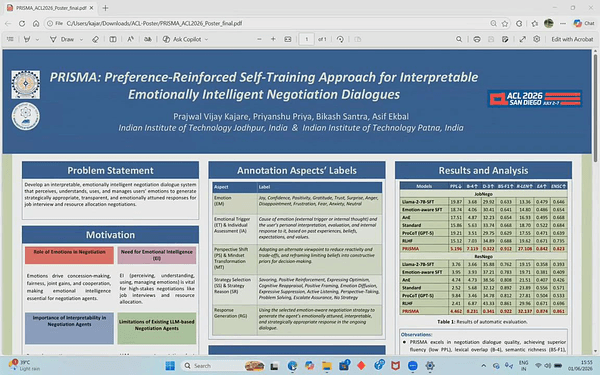Click Edit with Acrobat

[572, 39]
